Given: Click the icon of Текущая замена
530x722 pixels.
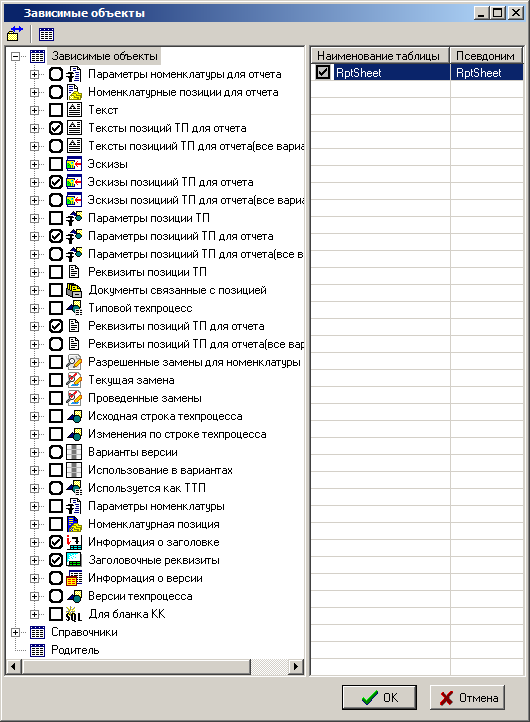Looking at the screenshot, I should tap(74, 380).
